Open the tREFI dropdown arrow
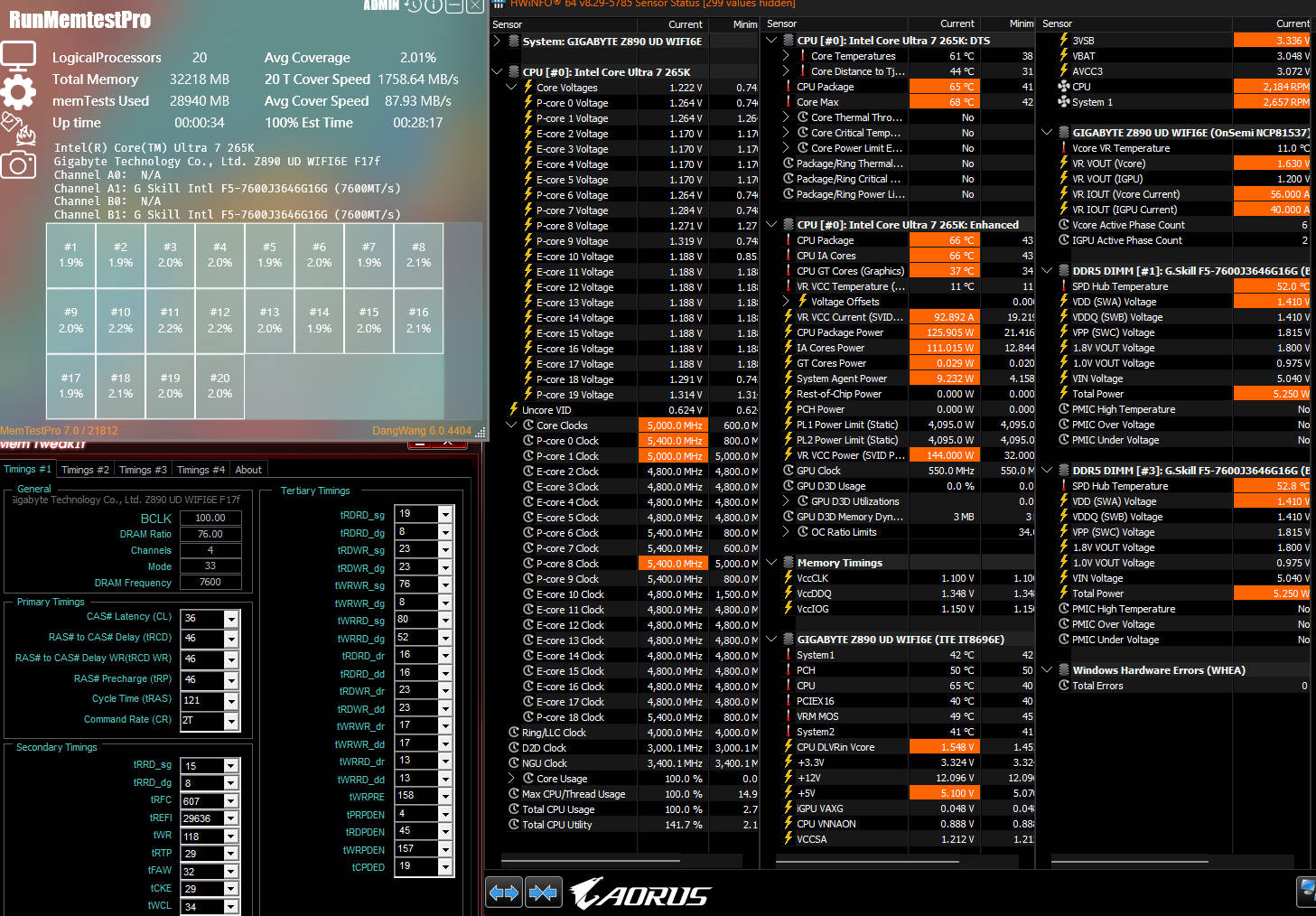Screen dimensions: 1316x916 coord(231,818)
